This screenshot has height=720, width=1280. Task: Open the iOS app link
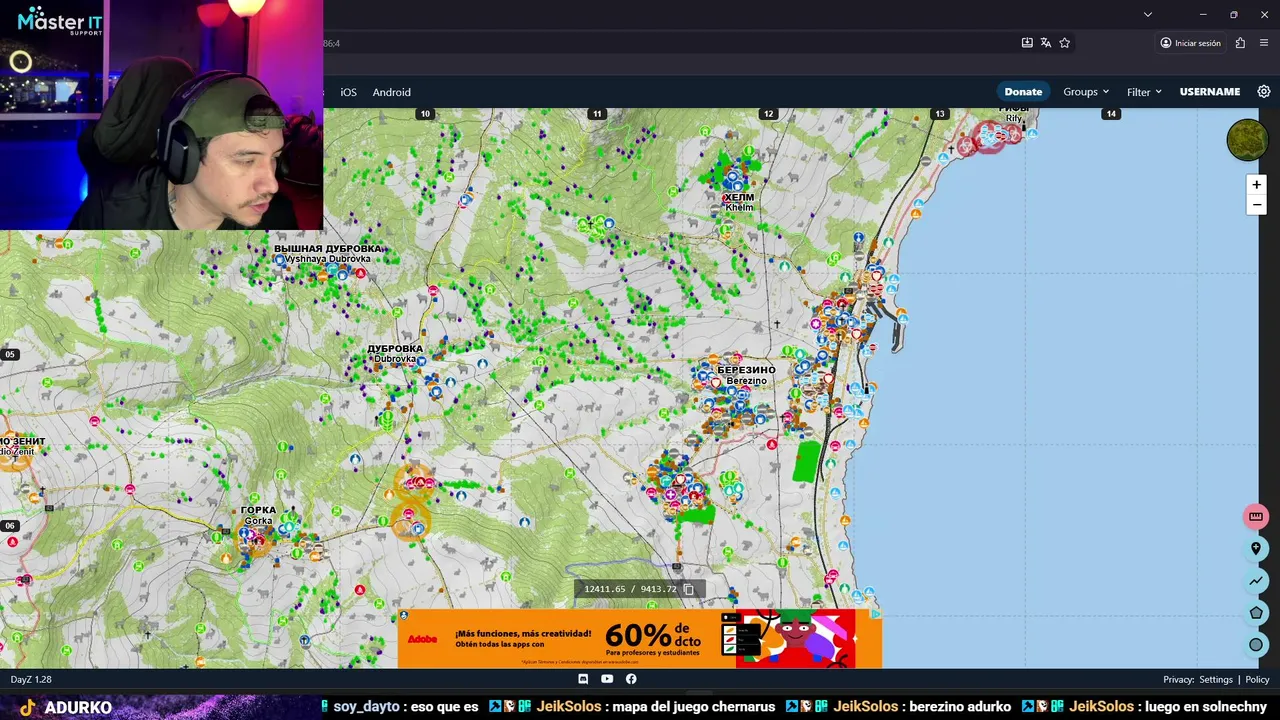pyautogui.click(x=348, y=92)
